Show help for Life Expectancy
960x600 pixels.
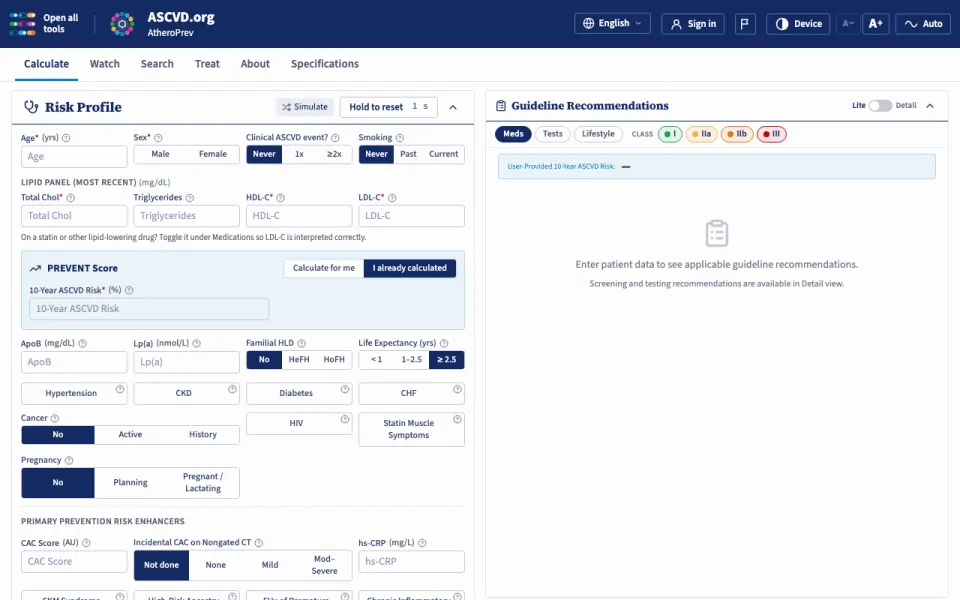pyautogui.click(x=444, y=343)
